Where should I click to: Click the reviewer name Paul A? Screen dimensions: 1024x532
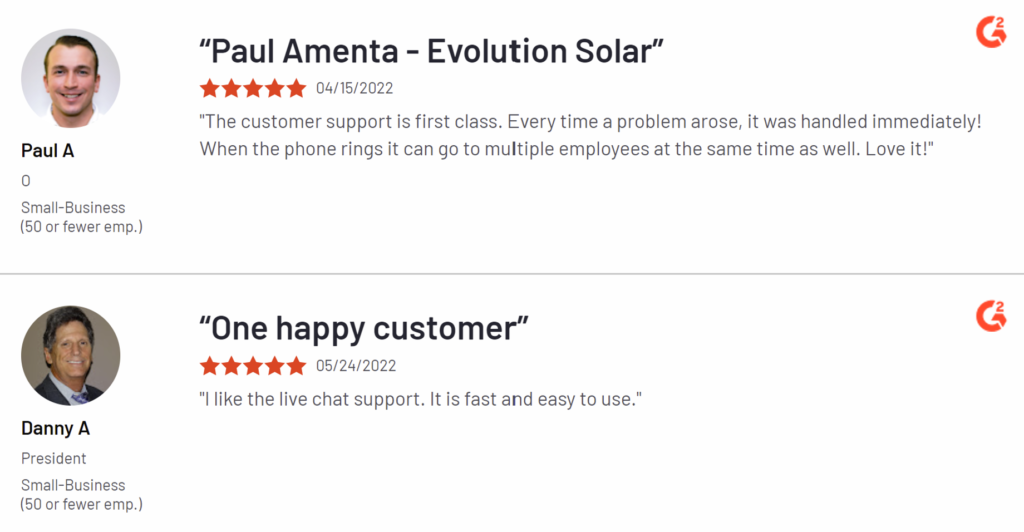pyautogui.click(x=48, y=151)
